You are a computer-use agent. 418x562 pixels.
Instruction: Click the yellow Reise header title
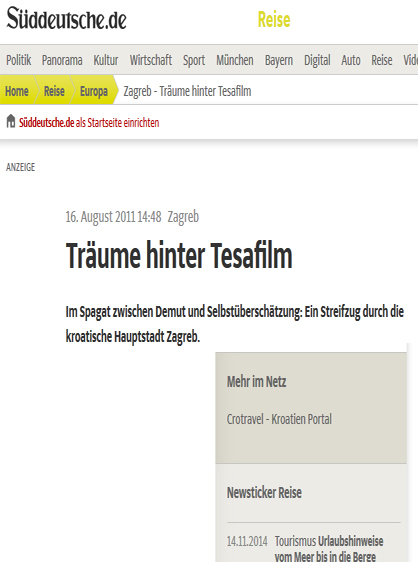point(274,19)
